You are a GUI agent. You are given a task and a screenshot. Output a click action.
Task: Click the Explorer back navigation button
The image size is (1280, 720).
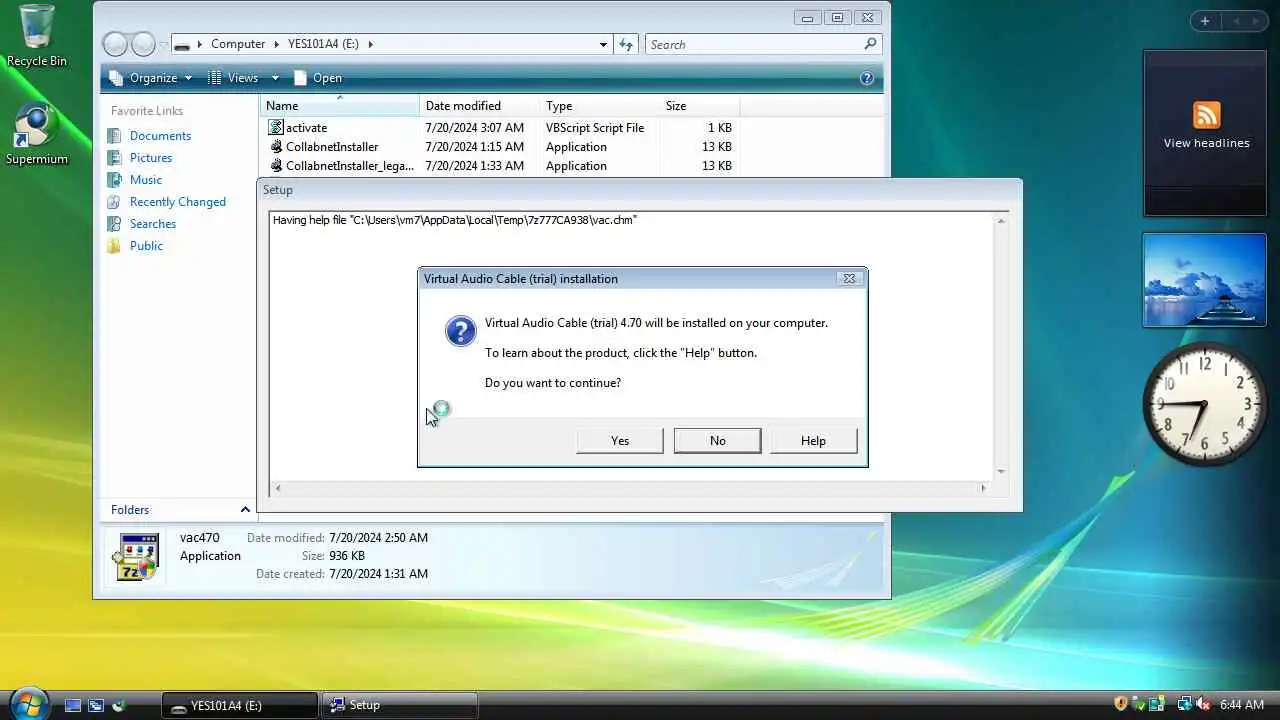tap(116, 44)
